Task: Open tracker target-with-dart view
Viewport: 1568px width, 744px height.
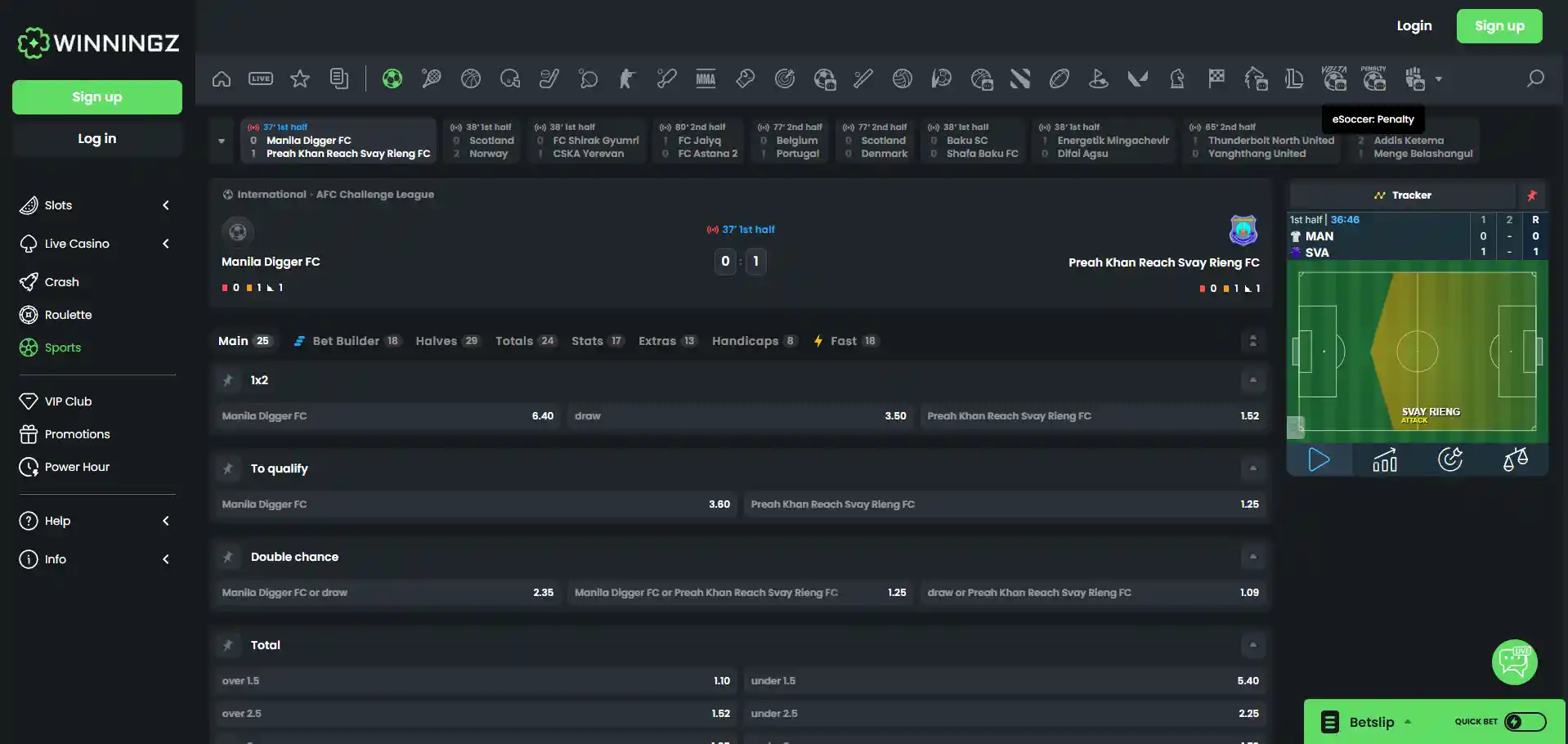Action: [1450, 460]
